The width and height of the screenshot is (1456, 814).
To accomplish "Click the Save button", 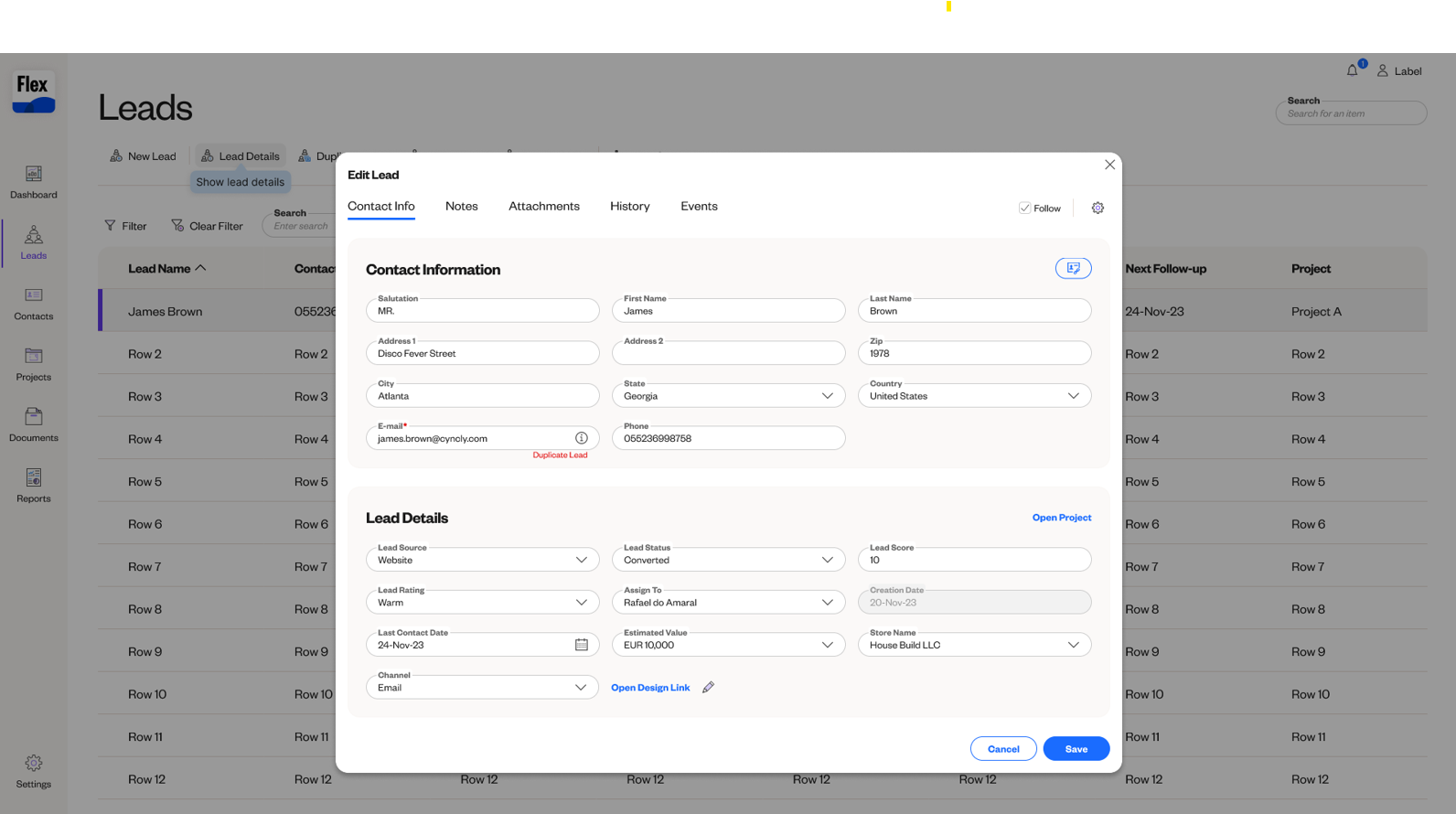I will [1076, 749].
